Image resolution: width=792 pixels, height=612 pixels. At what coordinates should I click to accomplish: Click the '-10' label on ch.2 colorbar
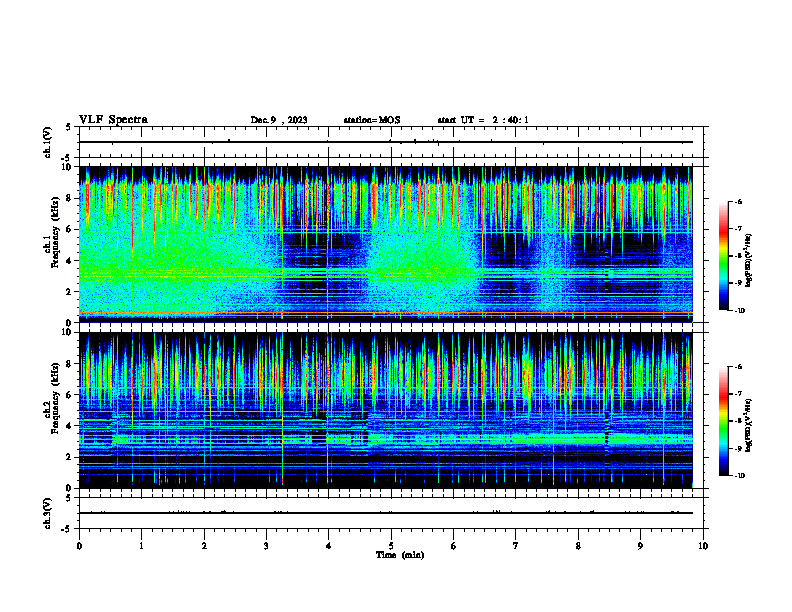(x=739, y=476)
